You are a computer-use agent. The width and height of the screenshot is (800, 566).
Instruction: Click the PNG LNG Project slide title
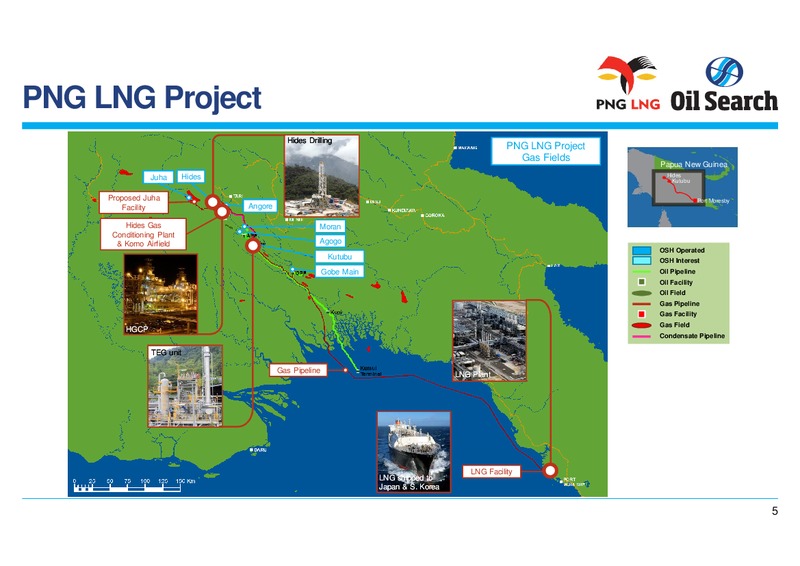142,97
